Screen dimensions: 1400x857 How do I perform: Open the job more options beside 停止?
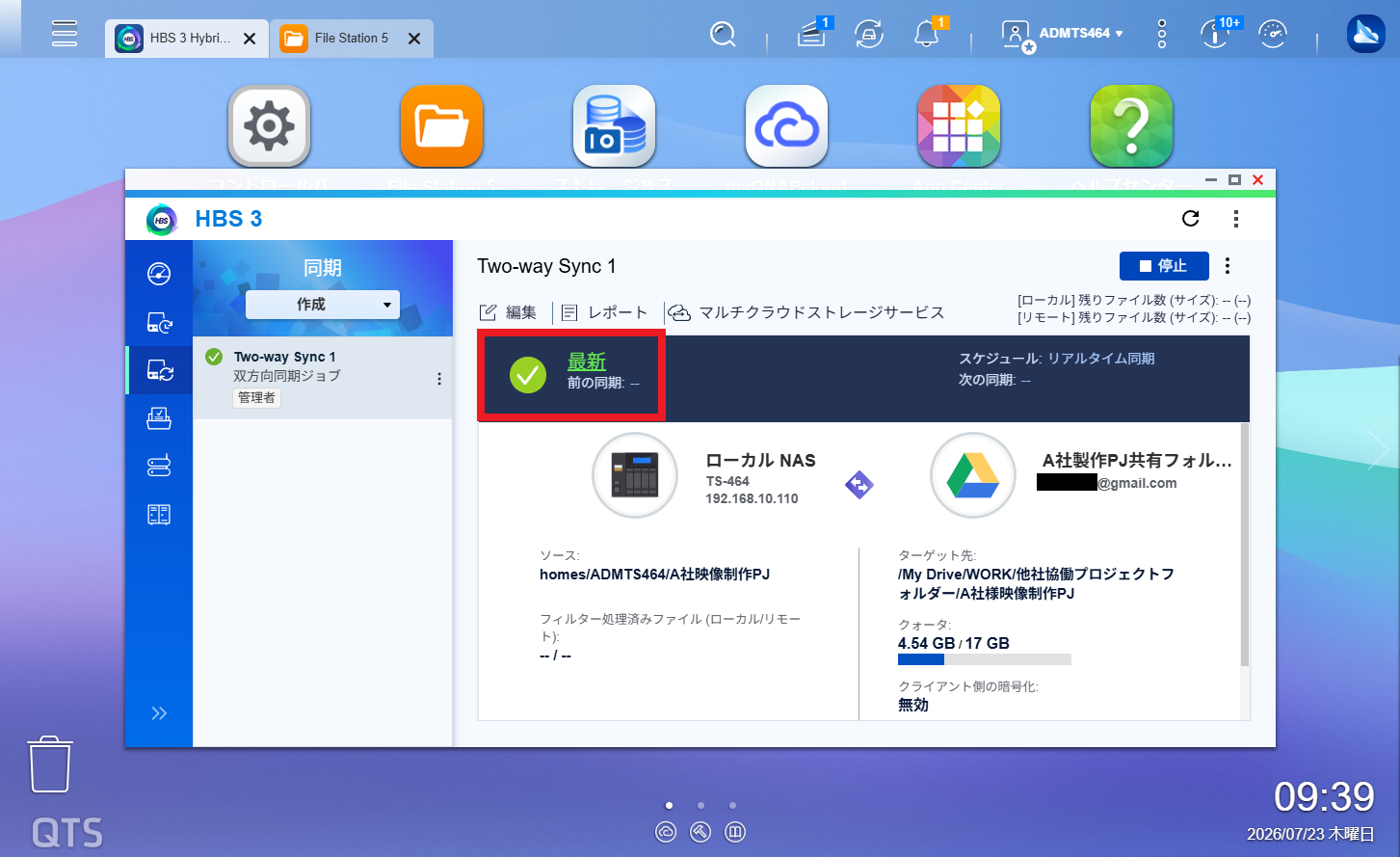[1228, 266]
